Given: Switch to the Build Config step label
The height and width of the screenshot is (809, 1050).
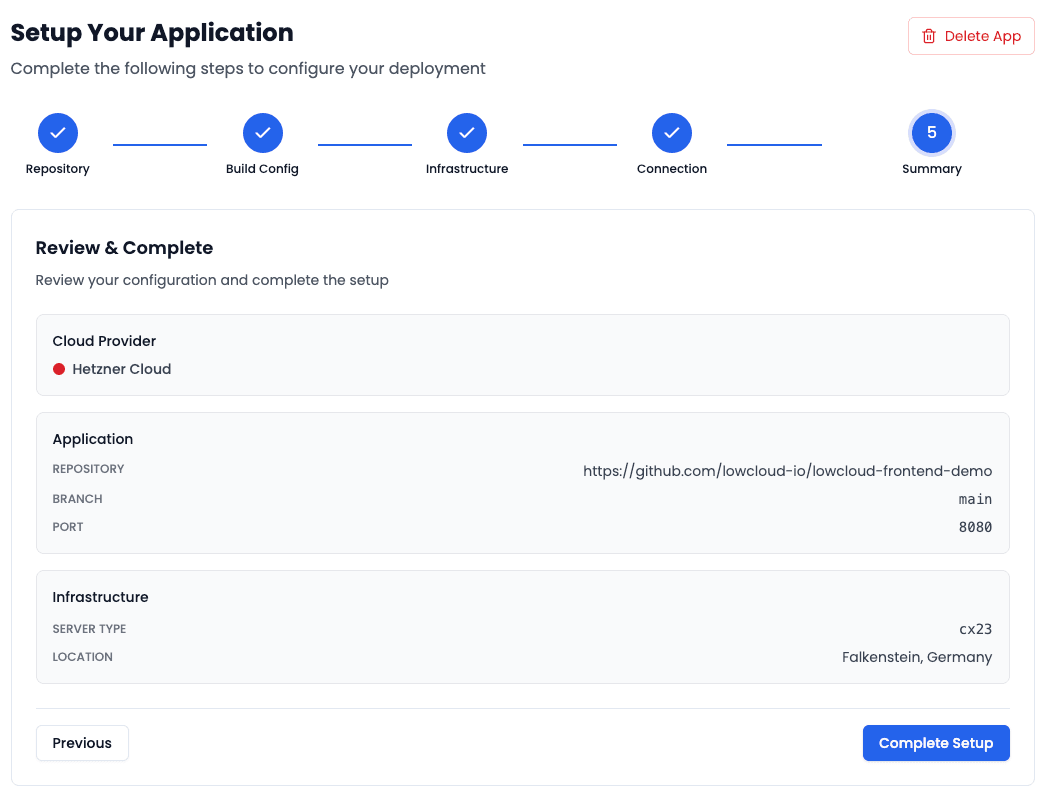Looking at the screenshot, I should point(262,168).
